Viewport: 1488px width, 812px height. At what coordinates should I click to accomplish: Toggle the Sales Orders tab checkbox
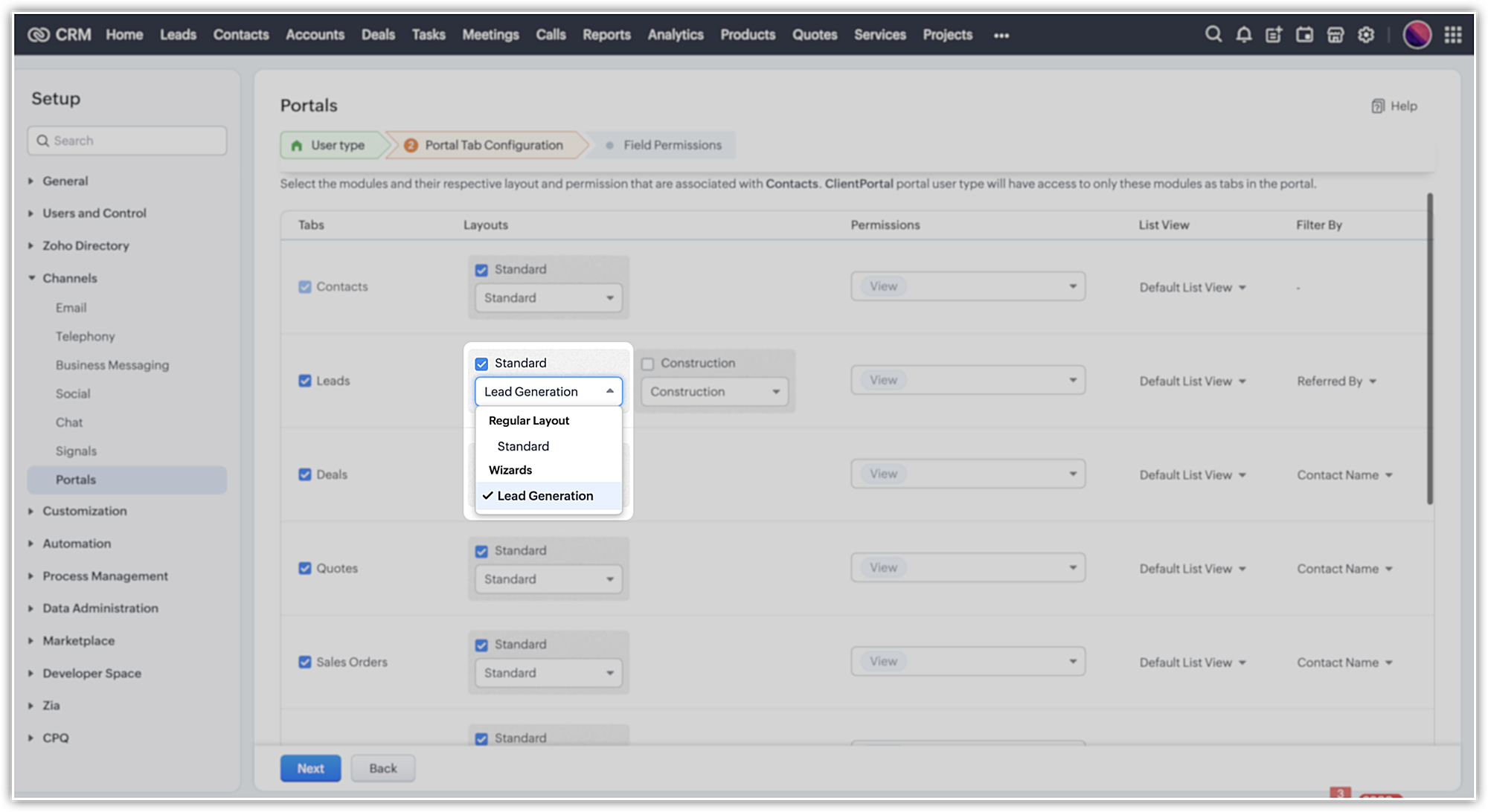[x=305, y=662]
